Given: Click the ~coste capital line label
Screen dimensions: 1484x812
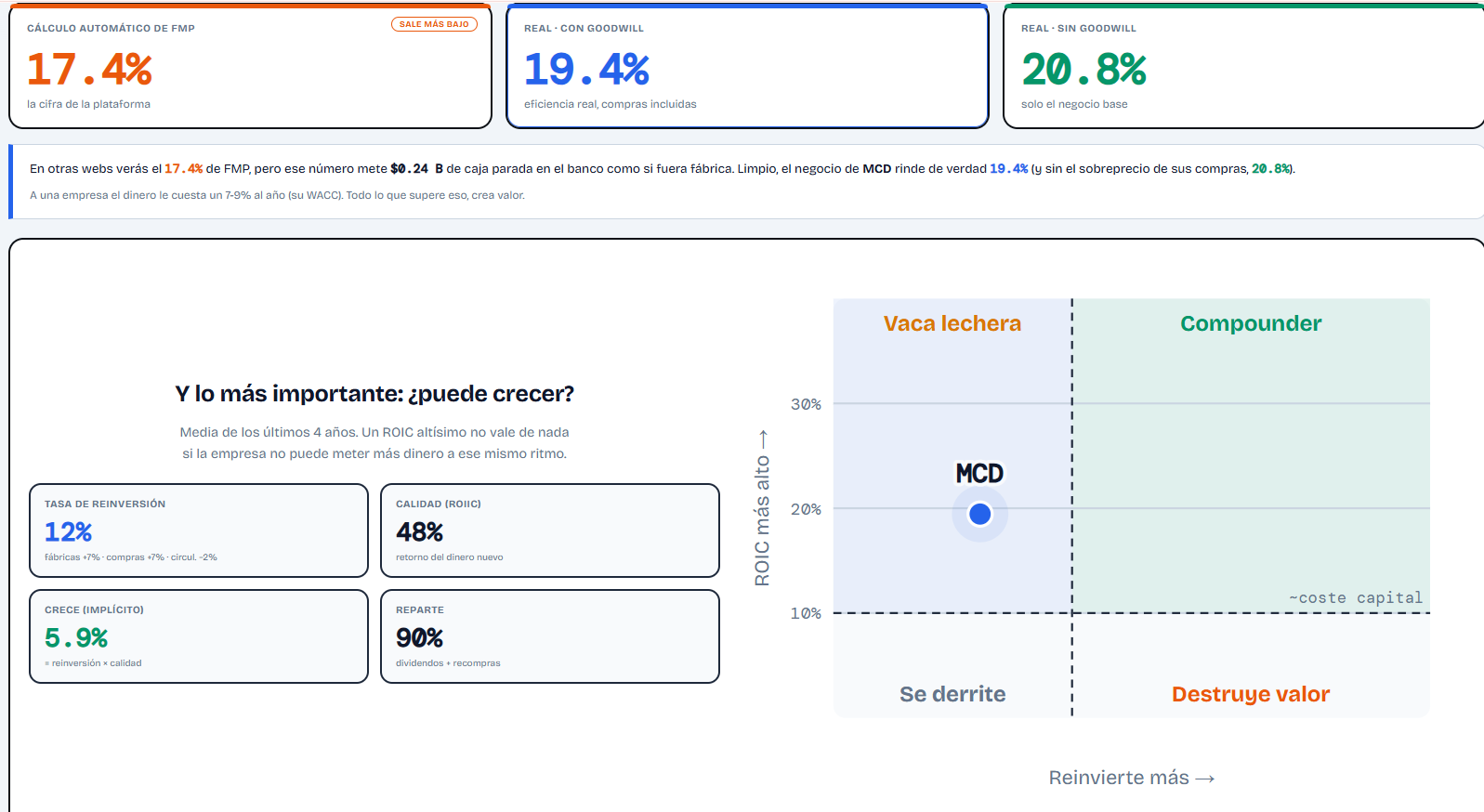Looking at the screenshot, I should click(x=1356, y=597).
